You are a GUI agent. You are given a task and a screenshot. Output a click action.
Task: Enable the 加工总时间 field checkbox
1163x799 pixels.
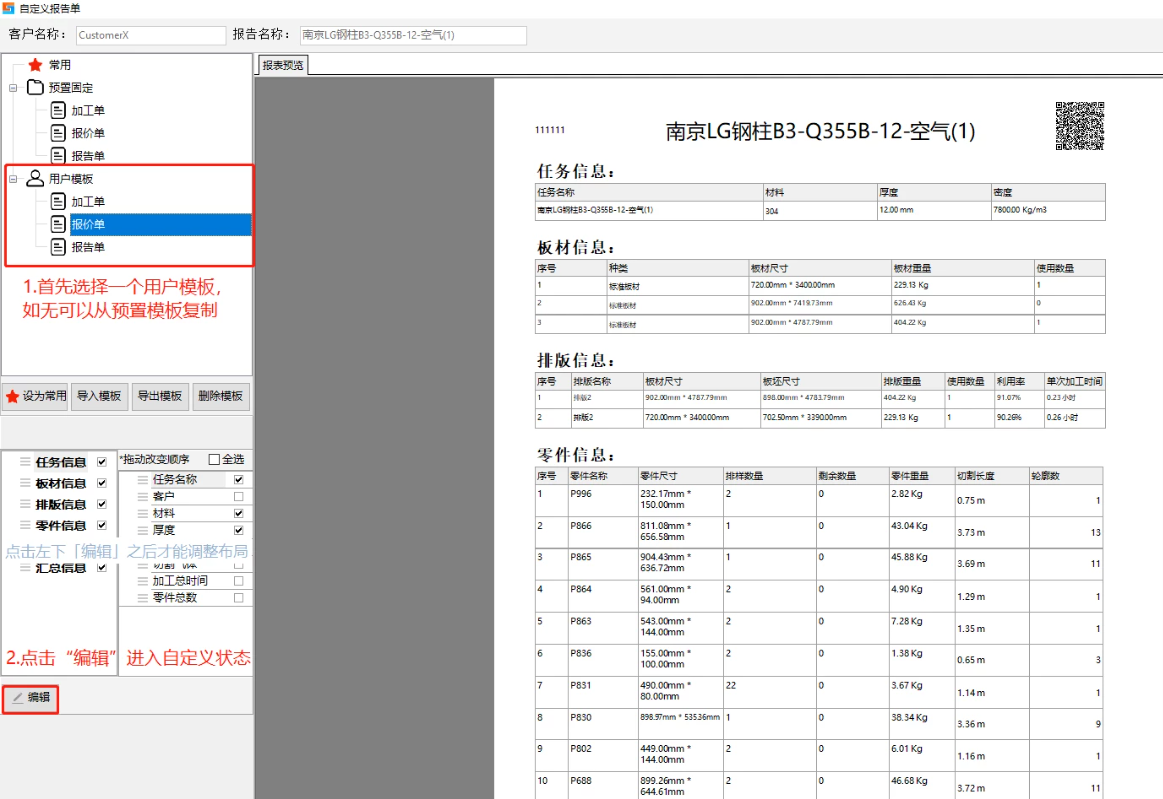(x=239, y=581)
